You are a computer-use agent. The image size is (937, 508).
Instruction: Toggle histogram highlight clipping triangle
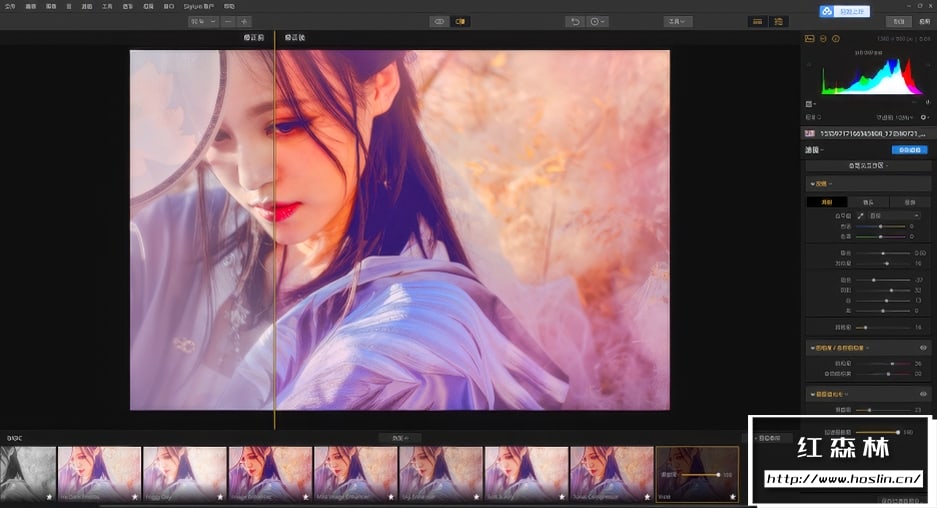[x=926, y=64]
